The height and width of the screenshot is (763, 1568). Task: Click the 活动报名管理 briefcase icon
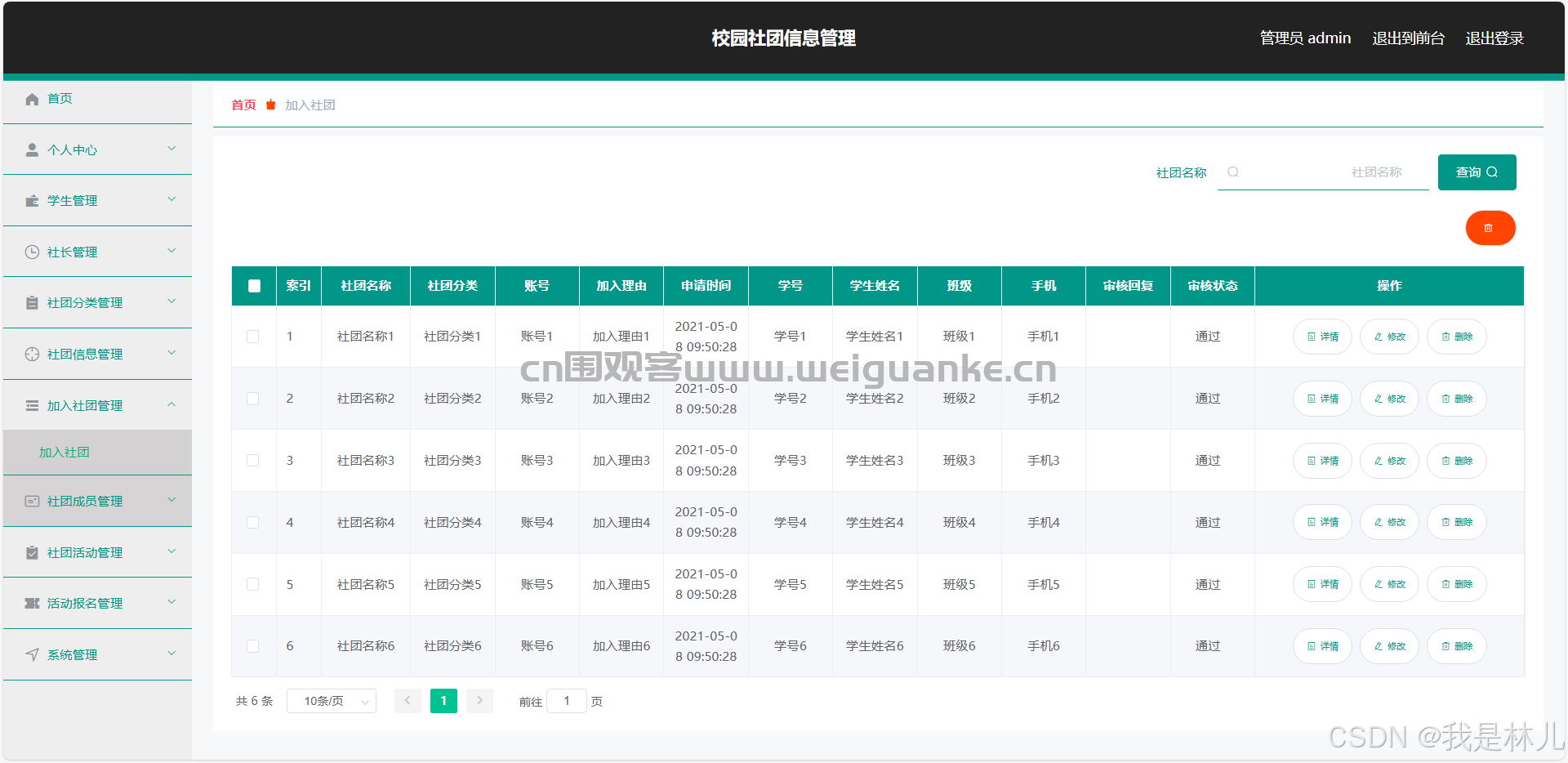tap(32, 603)
